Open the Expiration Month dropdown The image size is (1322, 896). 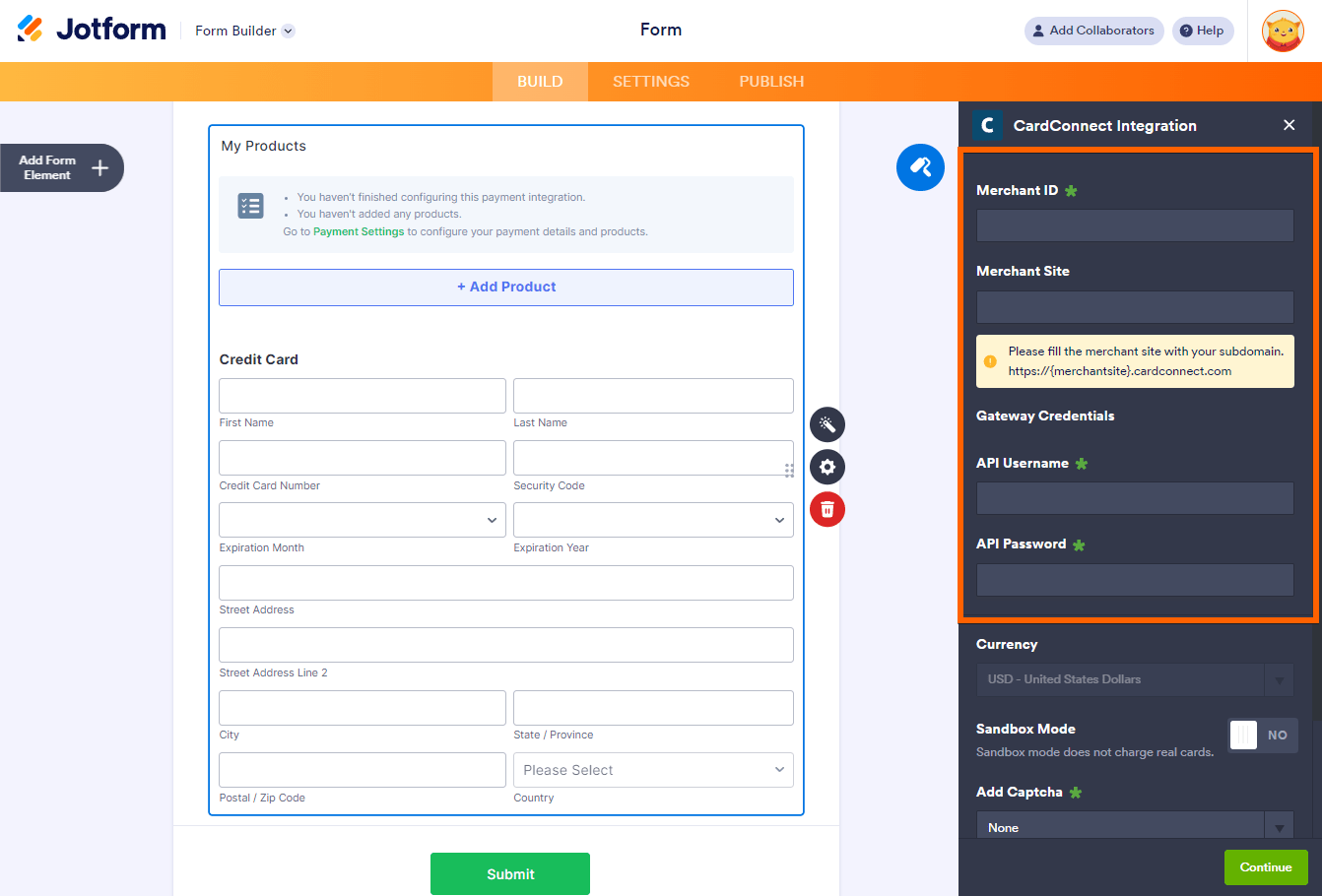[363, 520]
